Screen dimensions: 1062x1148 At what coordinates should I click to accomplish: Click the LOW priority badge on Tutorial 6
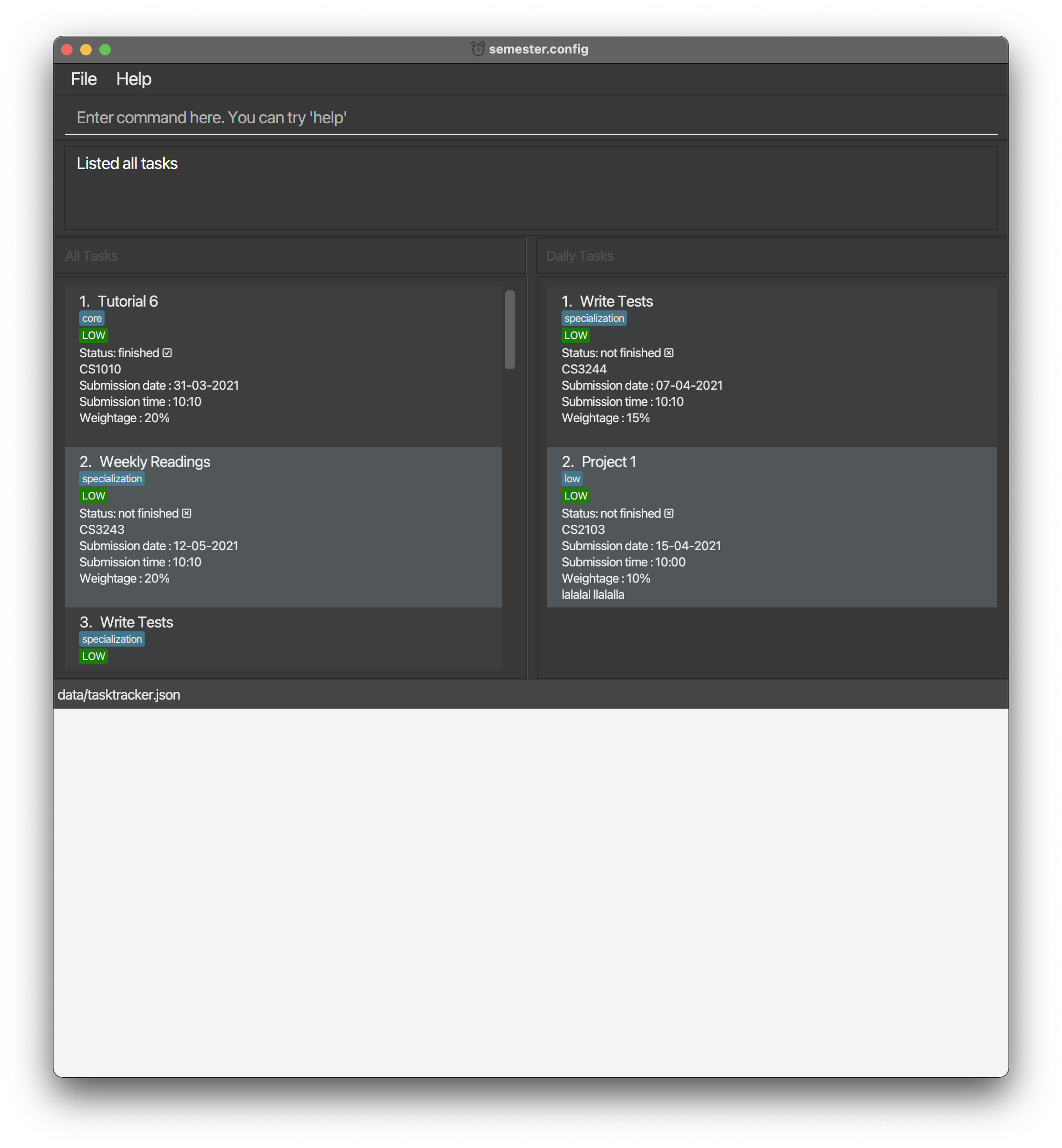point(93,336)
